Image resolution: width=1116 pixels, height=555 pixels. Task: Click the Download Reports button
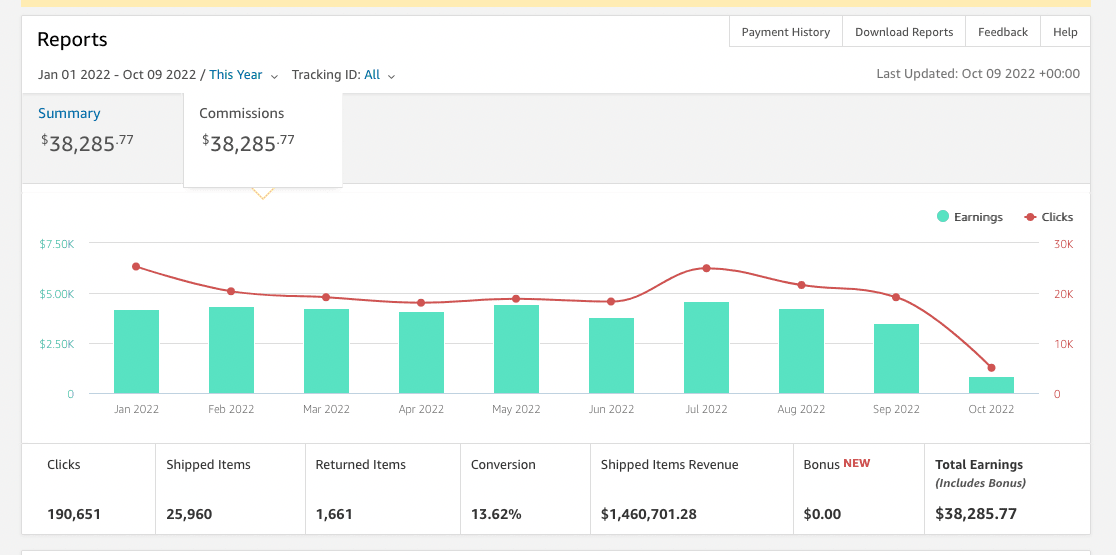pos(904,32)
